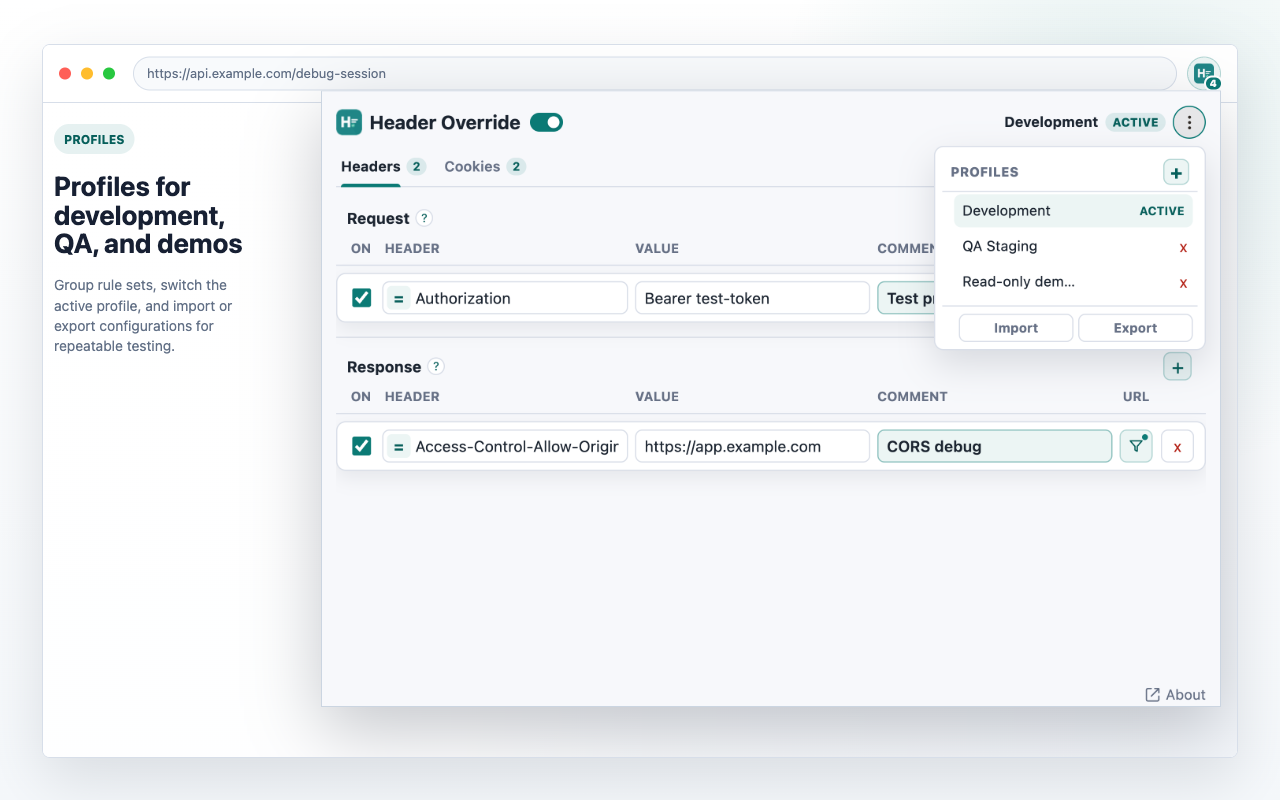Image resolution: width=1280 pixels, height=800 pixels.
Task: Open the About link
Action: [1175, 695]
